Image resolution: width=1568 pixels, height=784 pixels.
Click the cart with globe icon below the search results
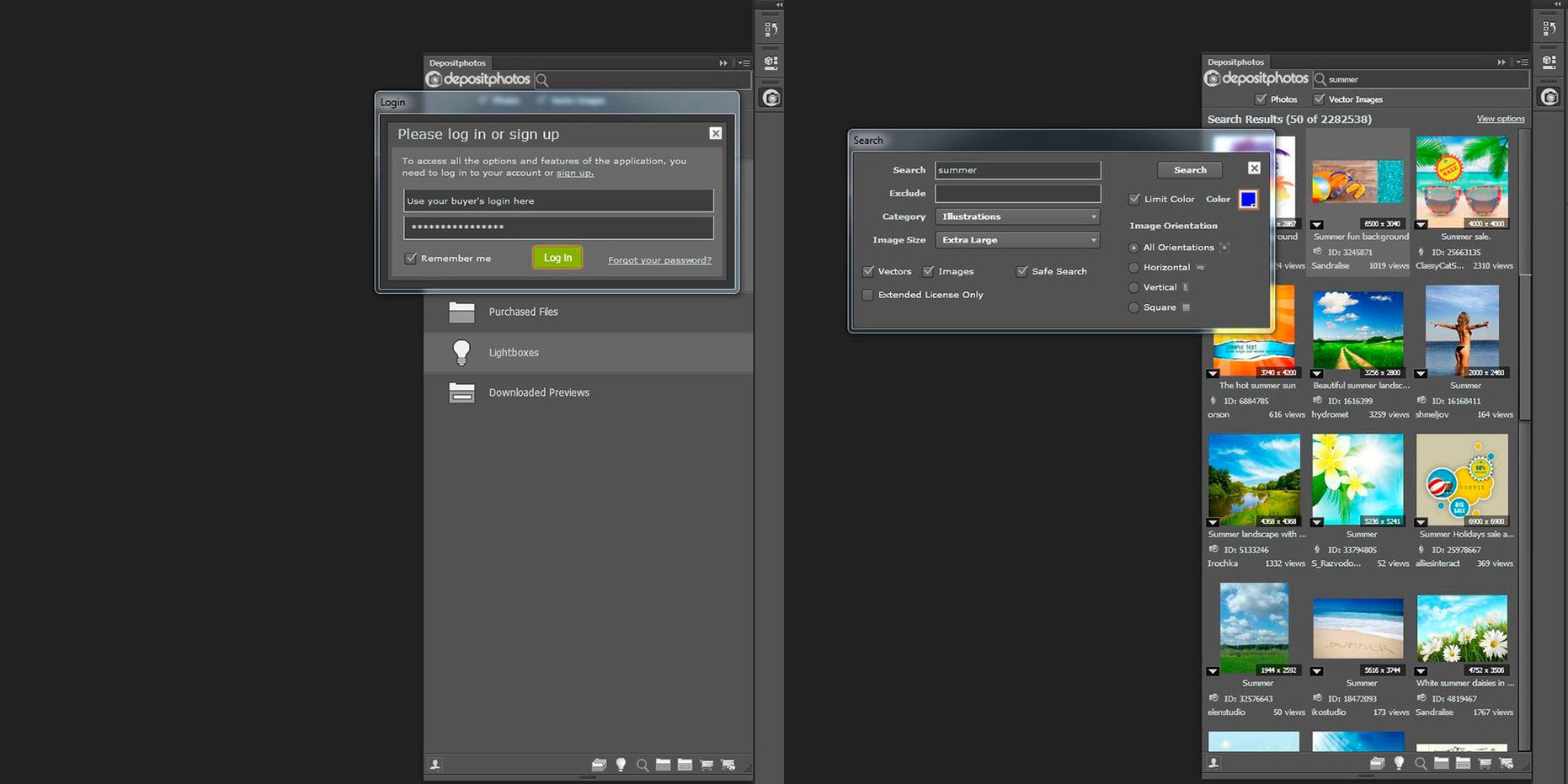click(x=1507, y=763)
